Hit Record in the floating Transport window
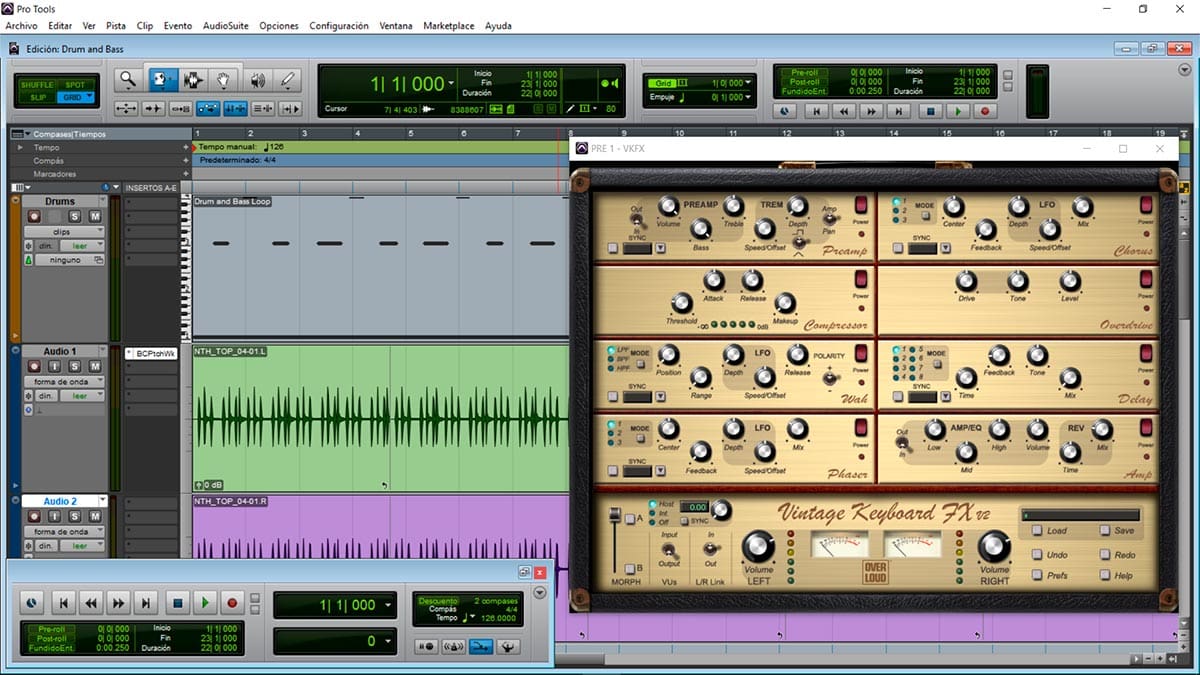The height and width of the screenshot is (675, 1200). point(232,603)
